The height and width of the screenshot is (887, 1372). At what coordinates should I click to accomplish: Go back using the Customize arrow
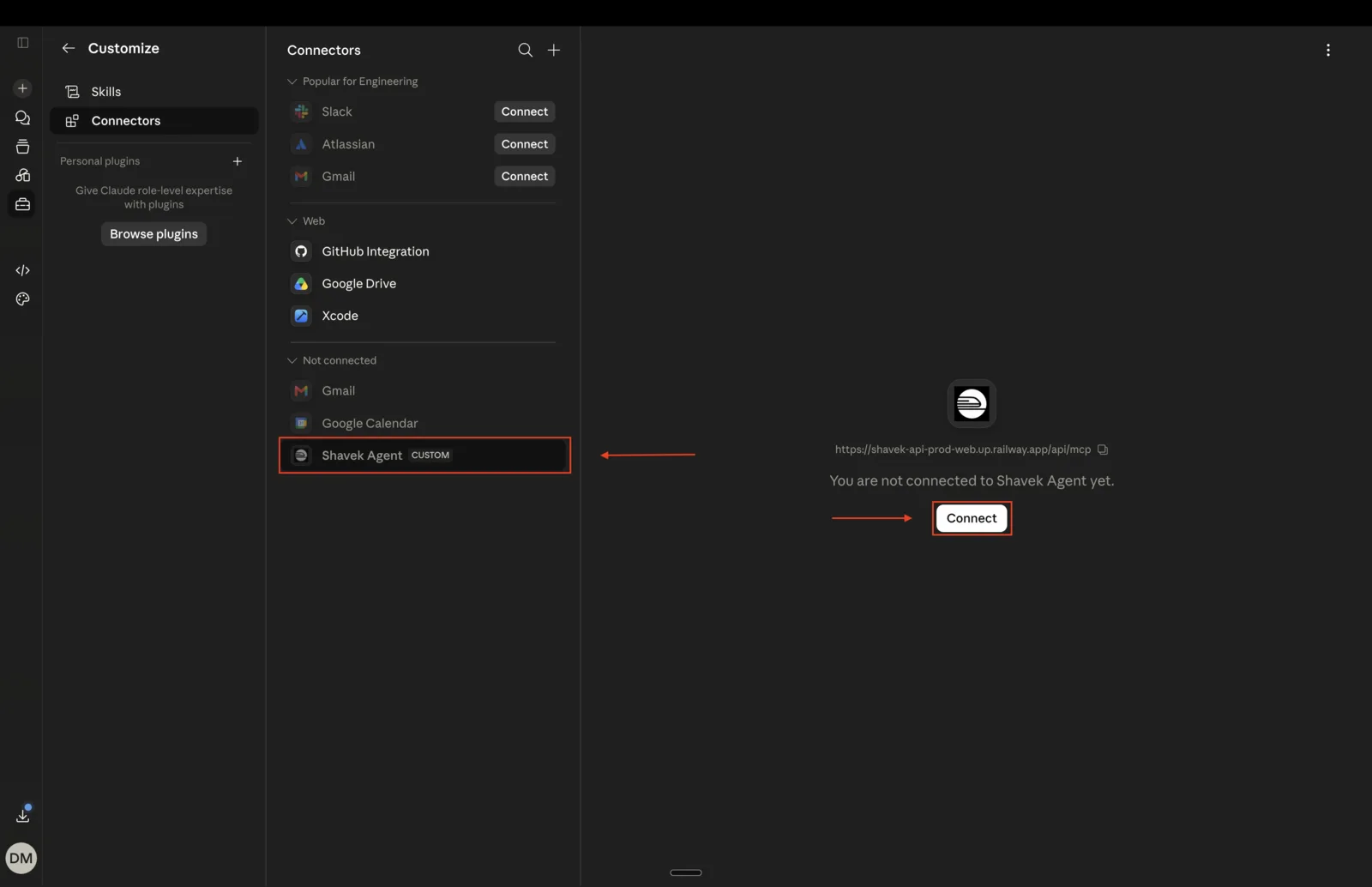point(69,48)
